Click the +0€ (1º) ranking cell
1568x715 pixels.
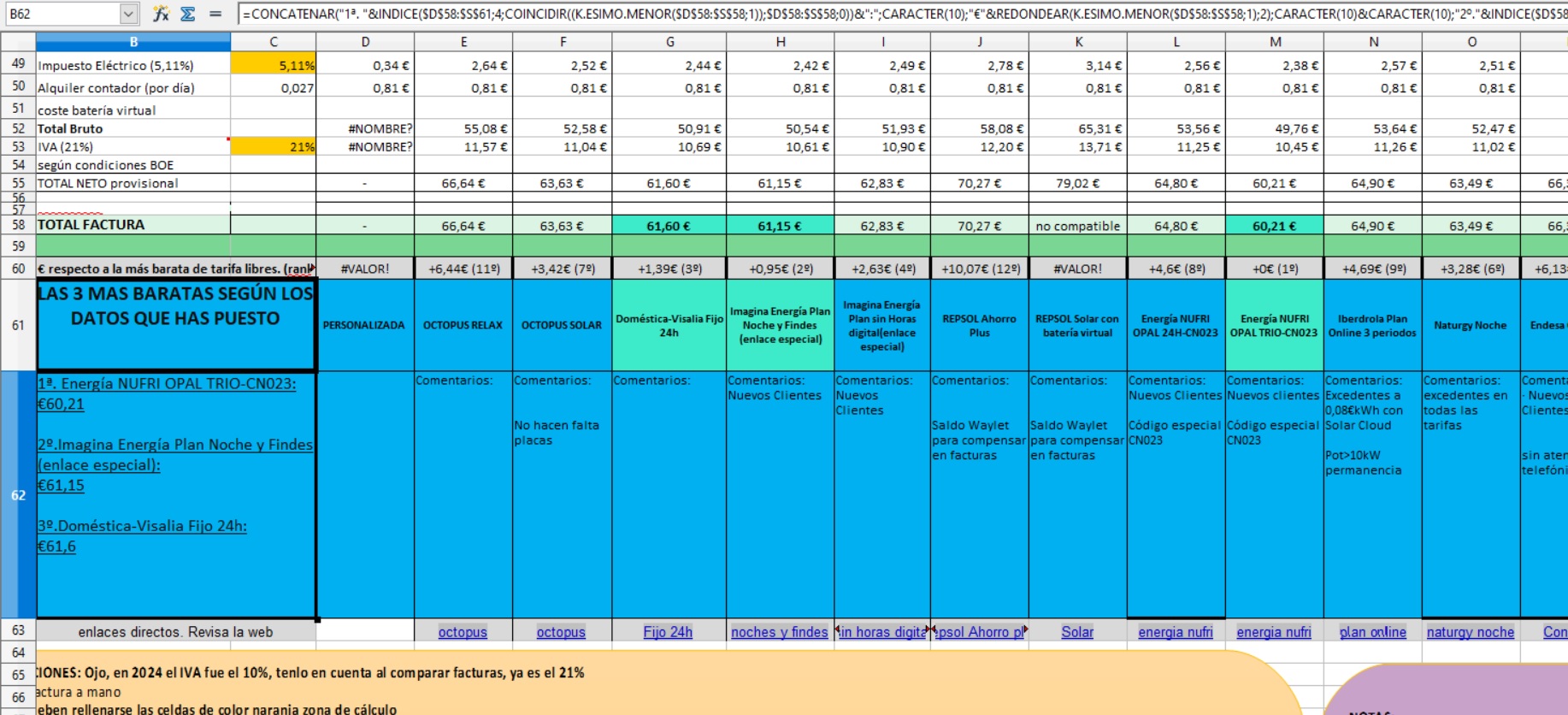click(1275, 269)
